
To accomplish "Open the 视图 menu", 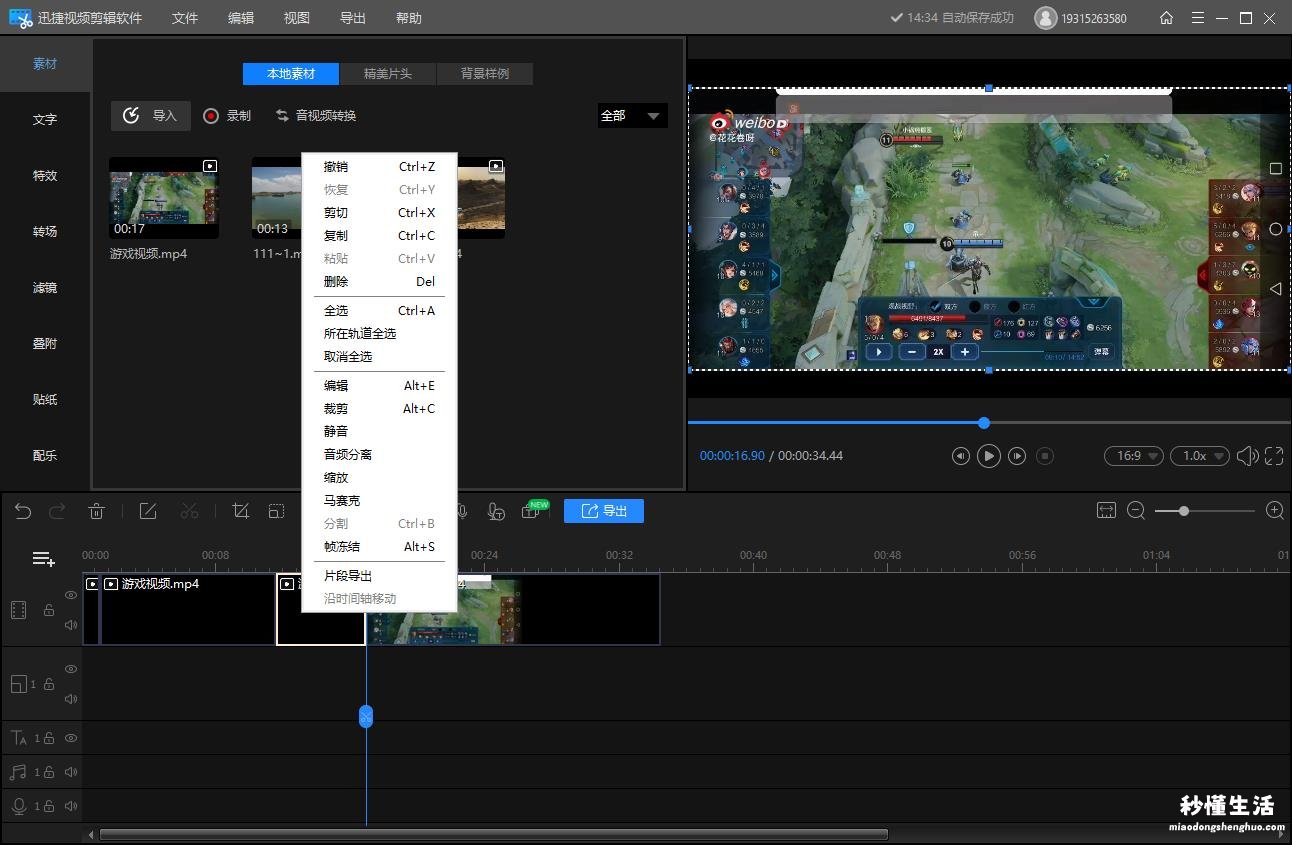I will pyautogui.click(x=297, y=18).
